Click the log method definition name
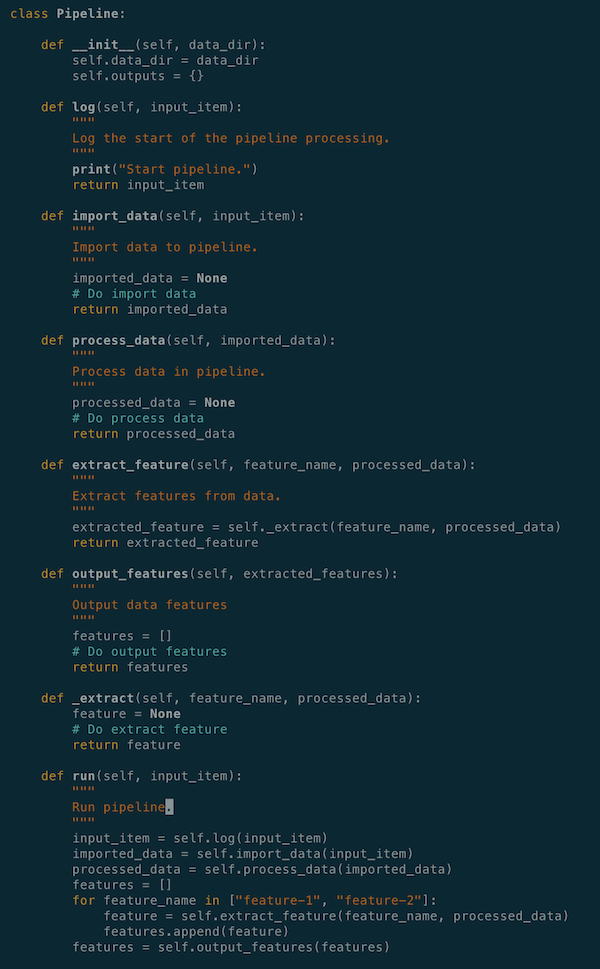Viewport: 600px width, 969px height. [83, 108]
